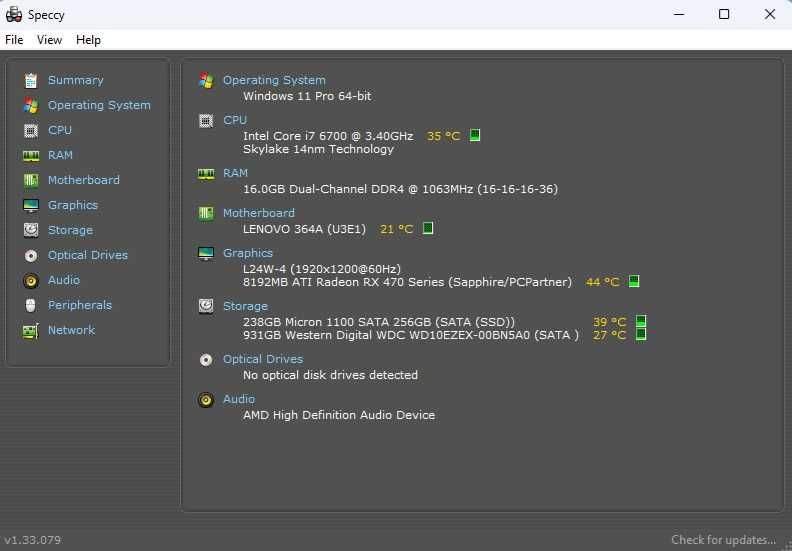792x551 pixels.
Task: Click Micron SSD temperature indicator icon
Action: [641, 321]
